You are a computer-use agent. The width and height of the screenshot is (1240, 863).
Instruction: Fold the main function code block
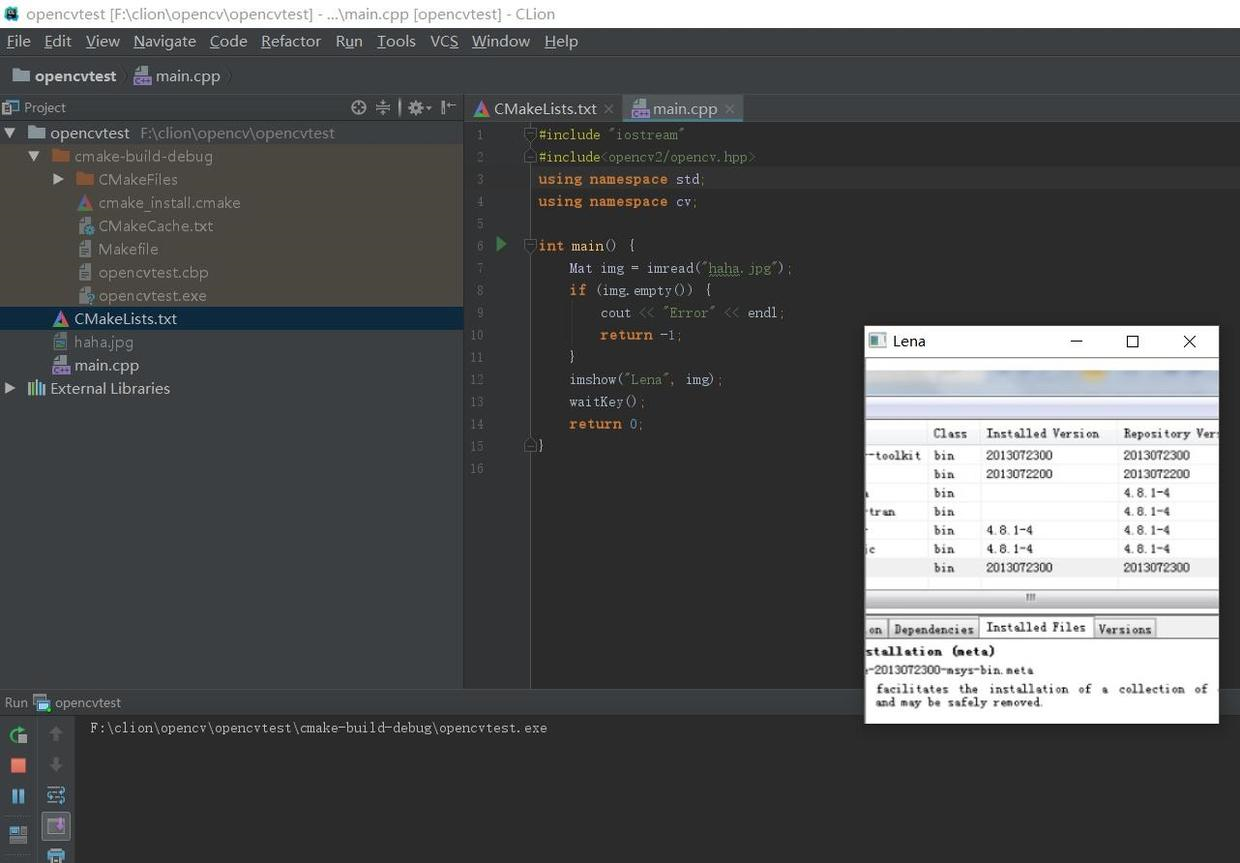[x=531, y=246]
